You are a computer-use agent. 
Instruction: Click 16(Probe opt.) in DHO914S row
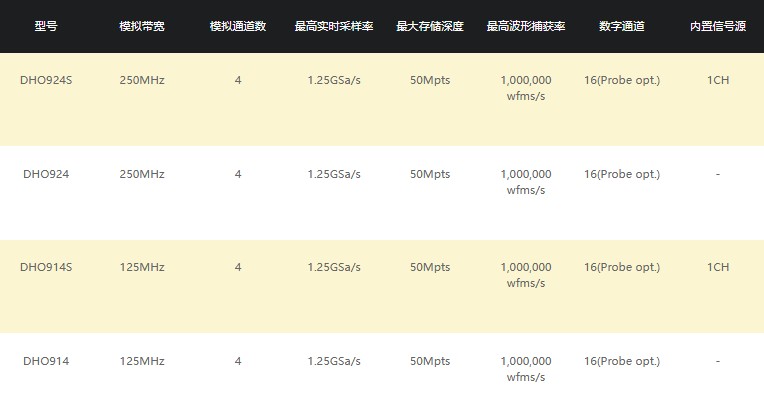tap(622, 267)
